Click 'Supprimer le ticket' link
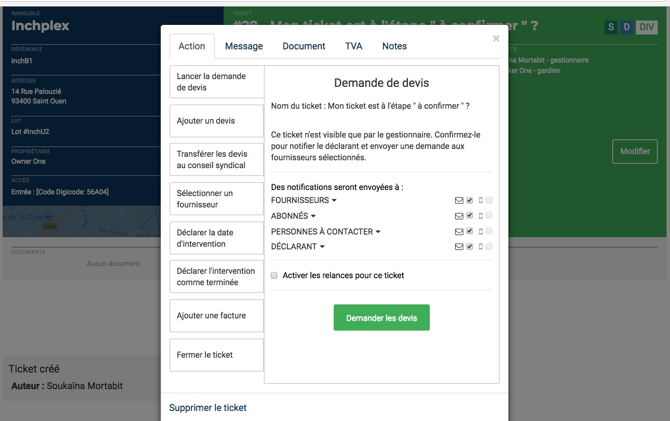 click(x=207, y=408)
